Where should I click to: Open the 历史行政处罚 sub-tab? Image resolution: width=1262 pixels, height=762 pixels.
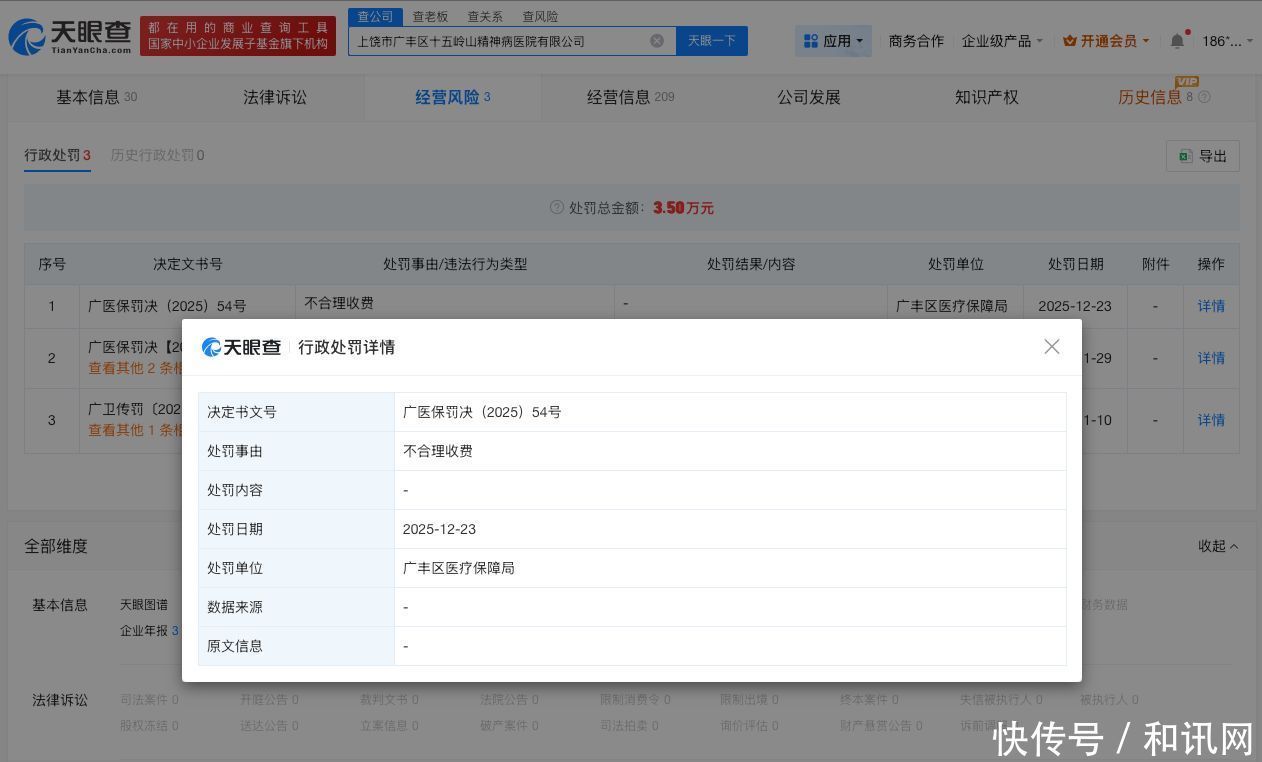pyautogui.click(x=157, y=155)
